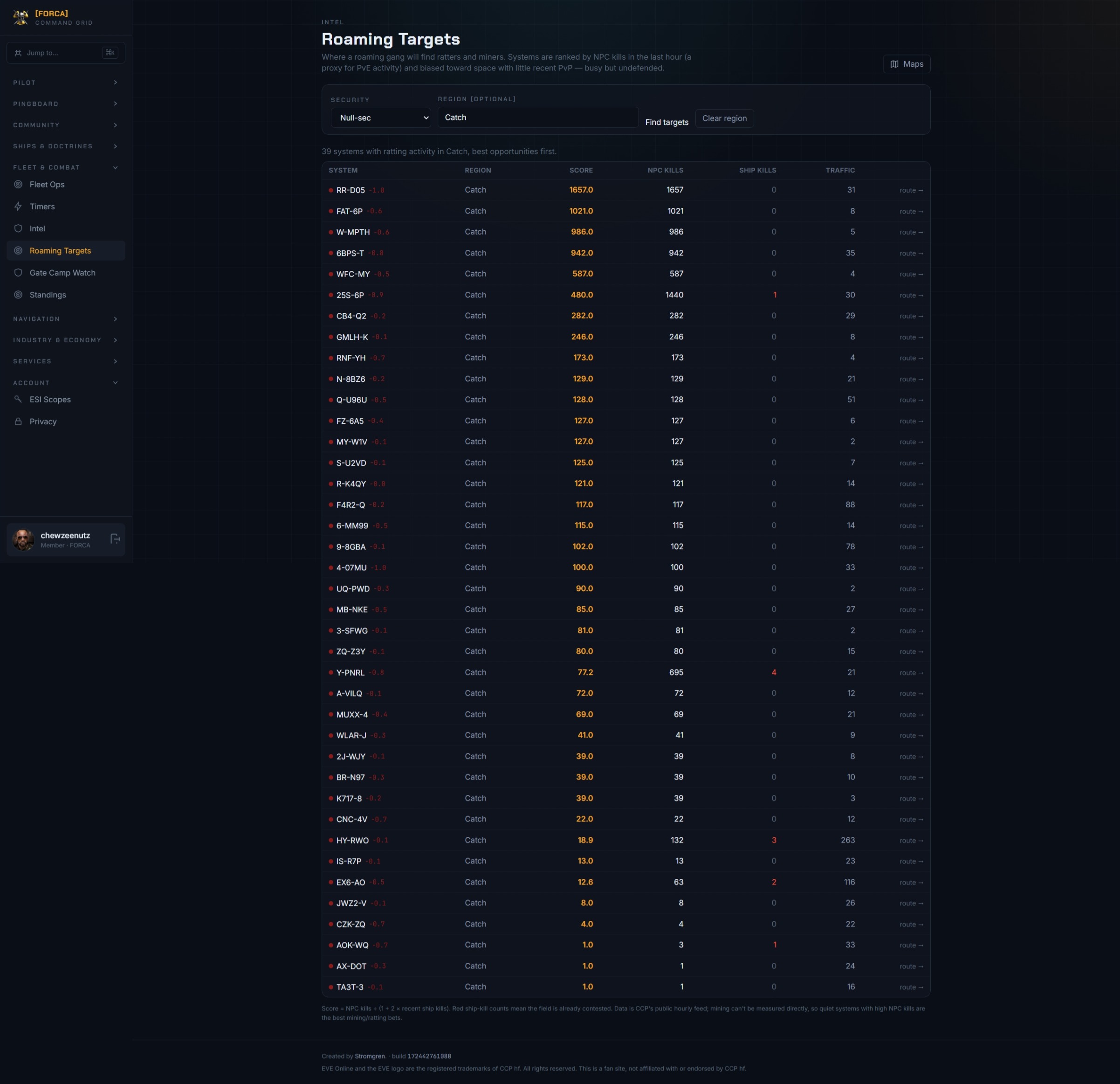Click the logout icon beside chewzeenutz
Screen dimensions: 1120x1084
tap(115, 539)
